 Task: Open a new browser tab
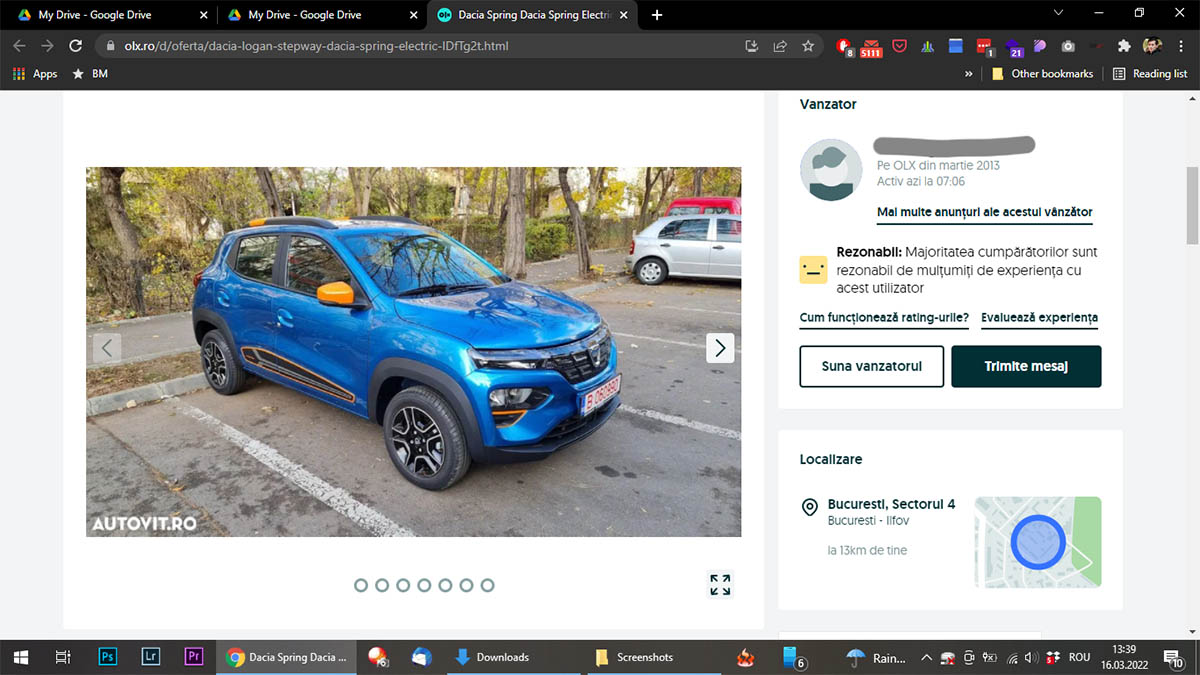coord(657,15)
